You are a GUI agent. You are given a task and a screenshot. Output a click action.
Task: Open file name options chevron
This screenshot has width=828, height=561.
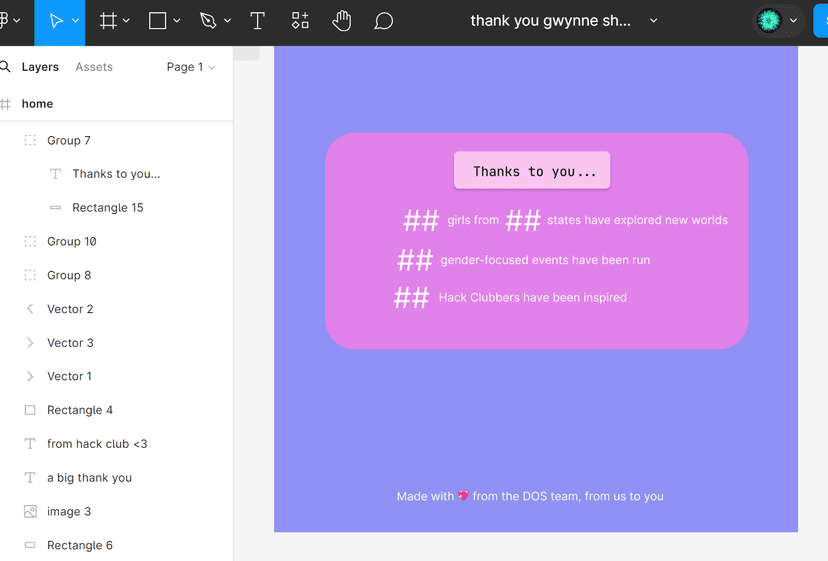pyautogui.click(x=654, y=21)
